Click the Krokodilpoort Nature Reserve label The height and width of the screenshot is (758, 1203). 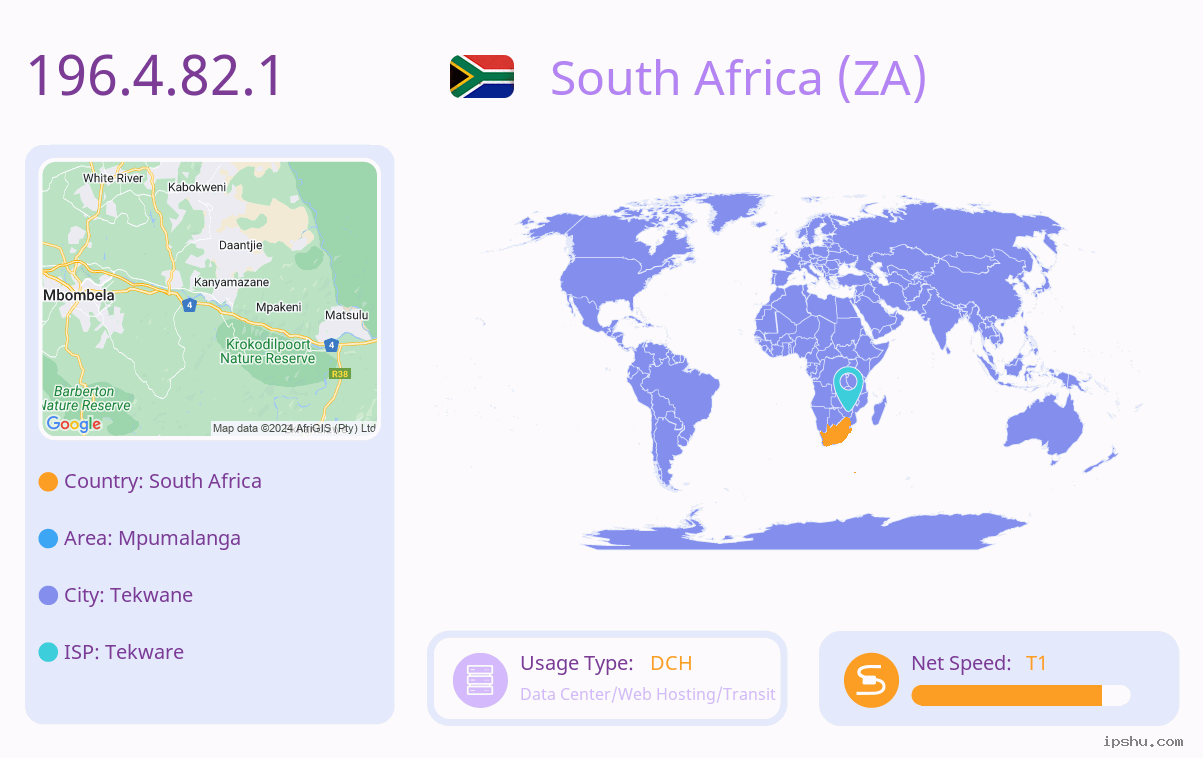pos(267,351)
